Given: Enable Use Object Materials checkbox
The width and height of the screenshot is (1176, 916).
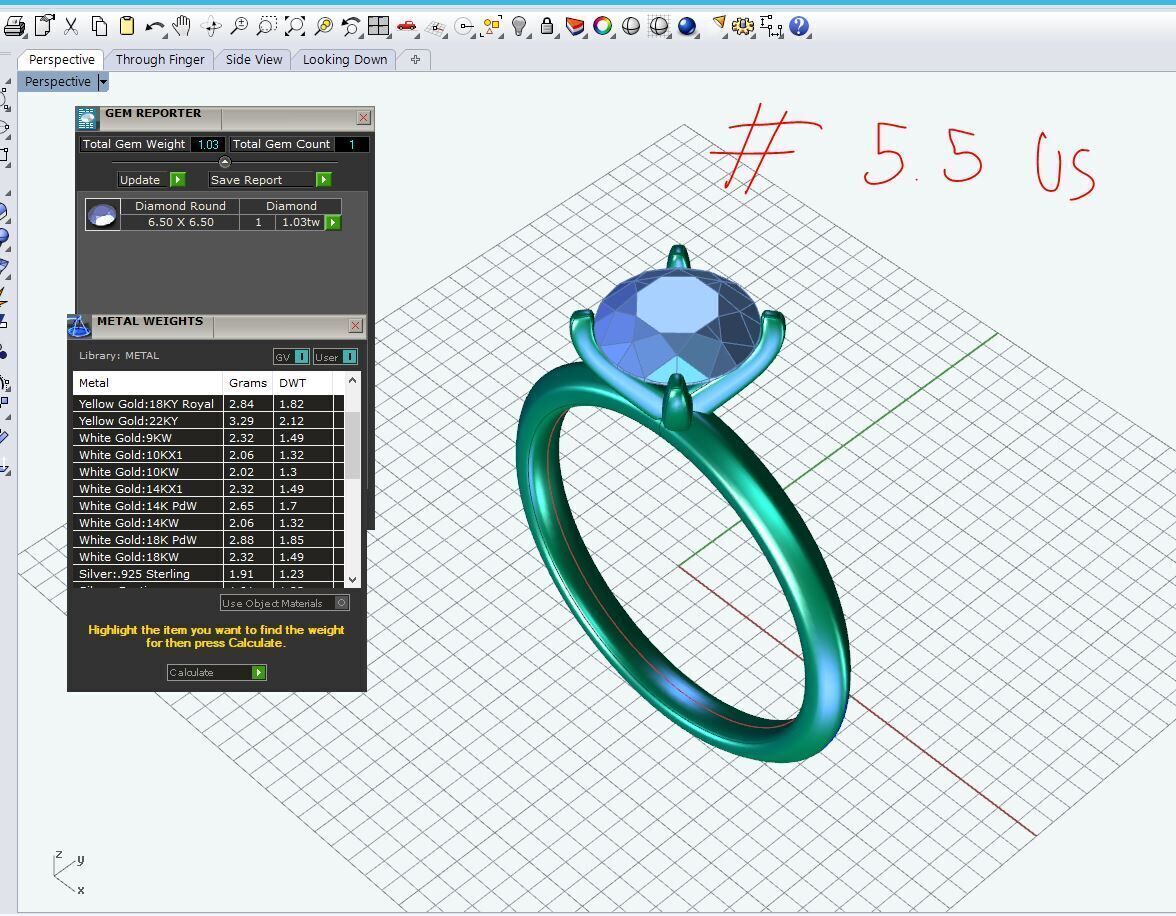Looking at the screenshot, I should pyautogui.click(x=341, y=603).
